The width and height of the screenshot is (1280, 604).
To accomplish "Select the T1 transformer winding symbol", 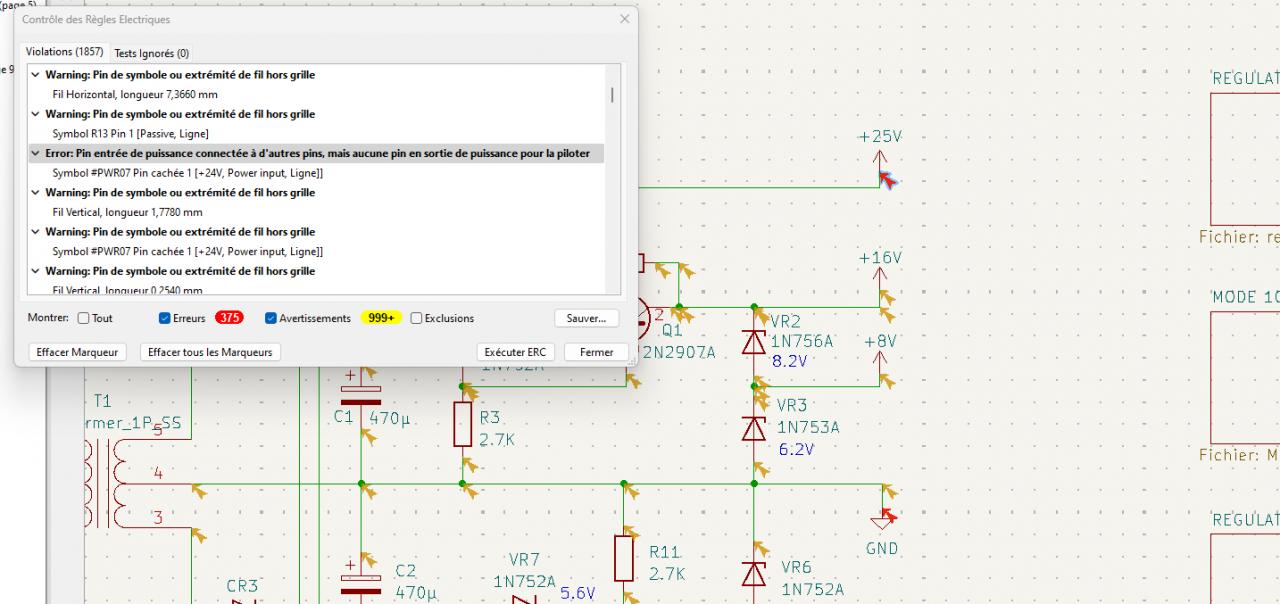I will pos(105,483).
